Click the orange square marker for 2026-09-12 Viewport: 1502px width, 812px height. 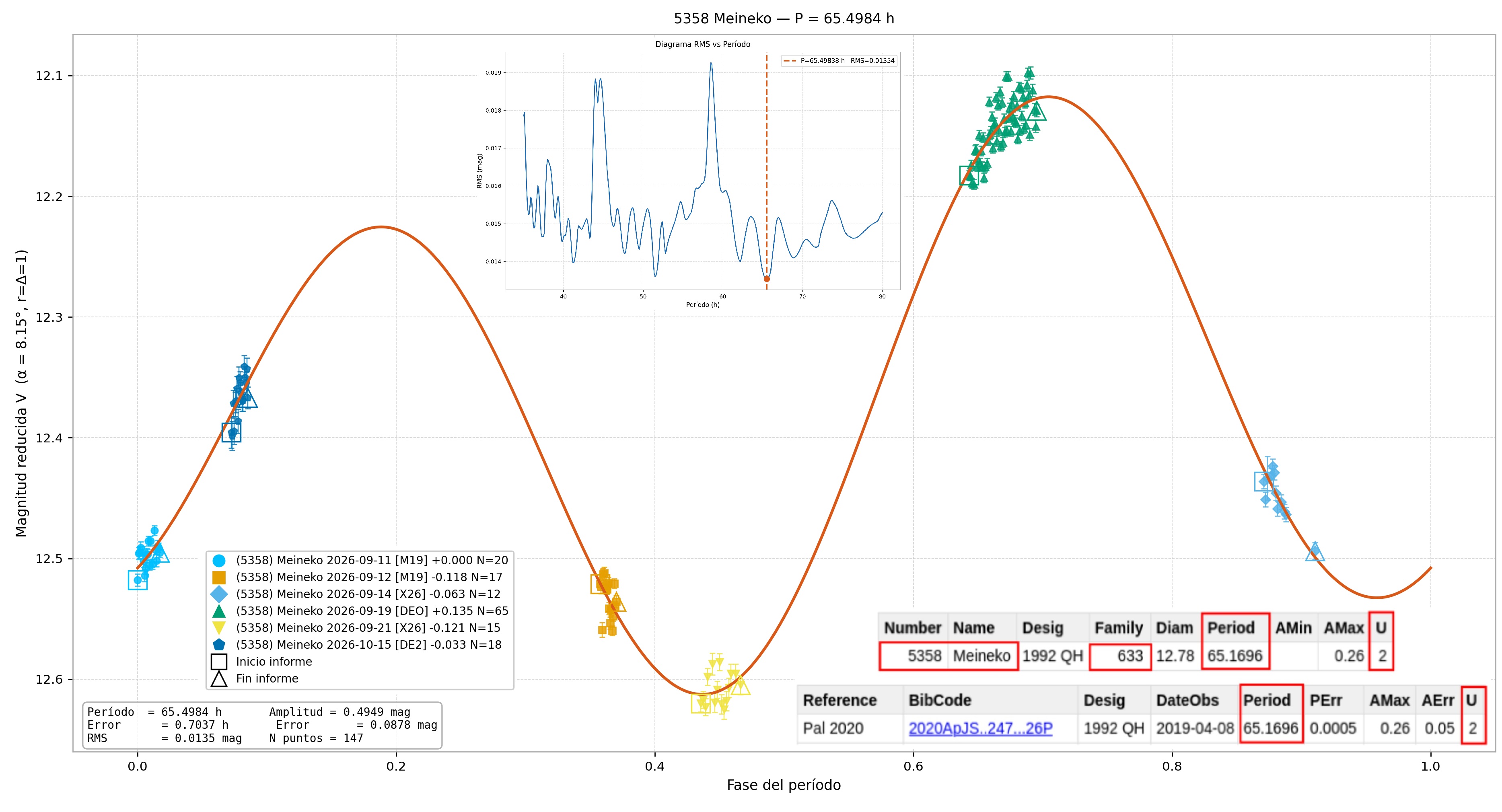click(x=219, y=578)
